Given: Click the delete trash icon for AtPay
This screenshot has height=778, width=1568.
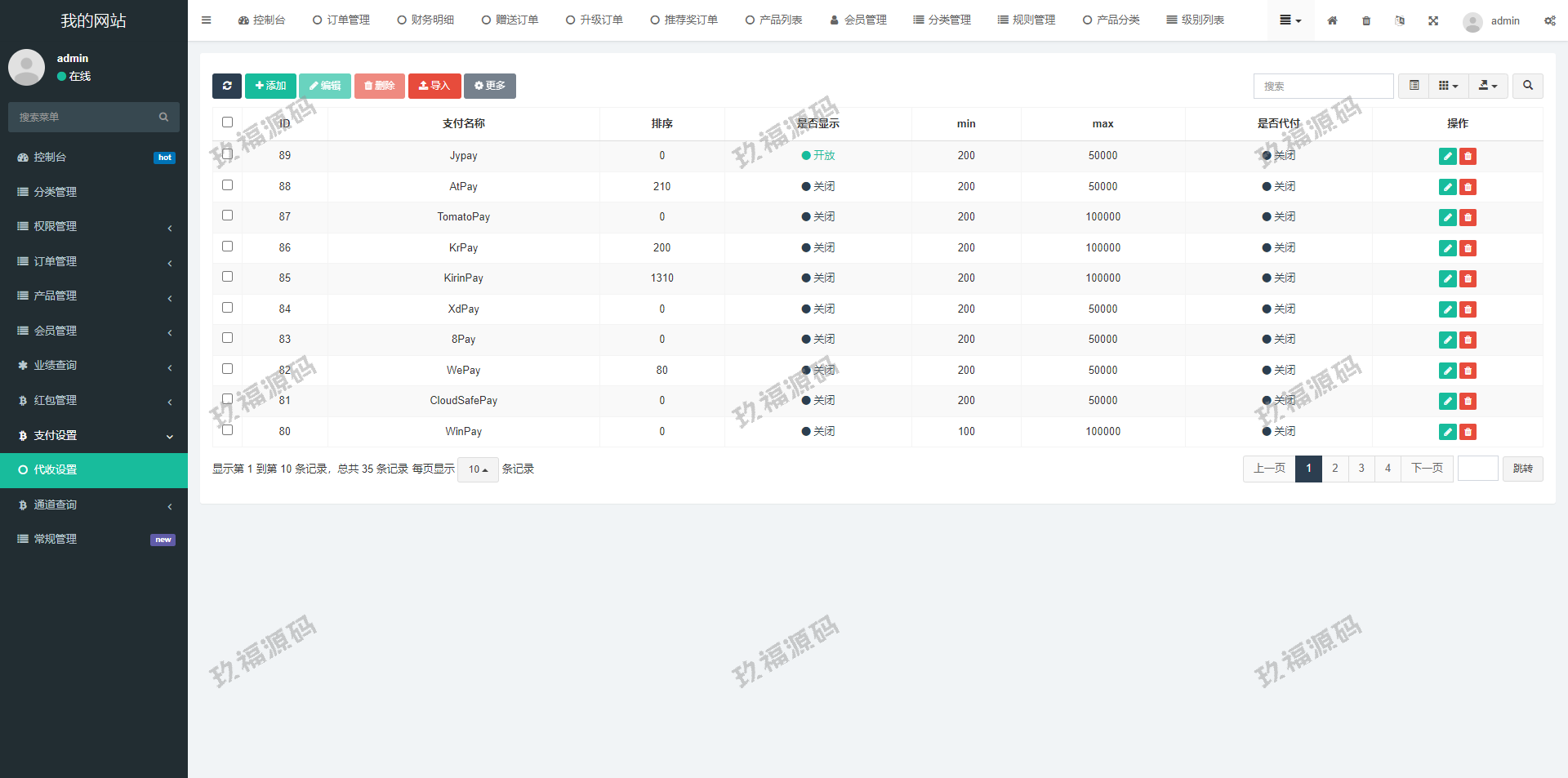Looking at the screenshot, I should pos(1468,187).
